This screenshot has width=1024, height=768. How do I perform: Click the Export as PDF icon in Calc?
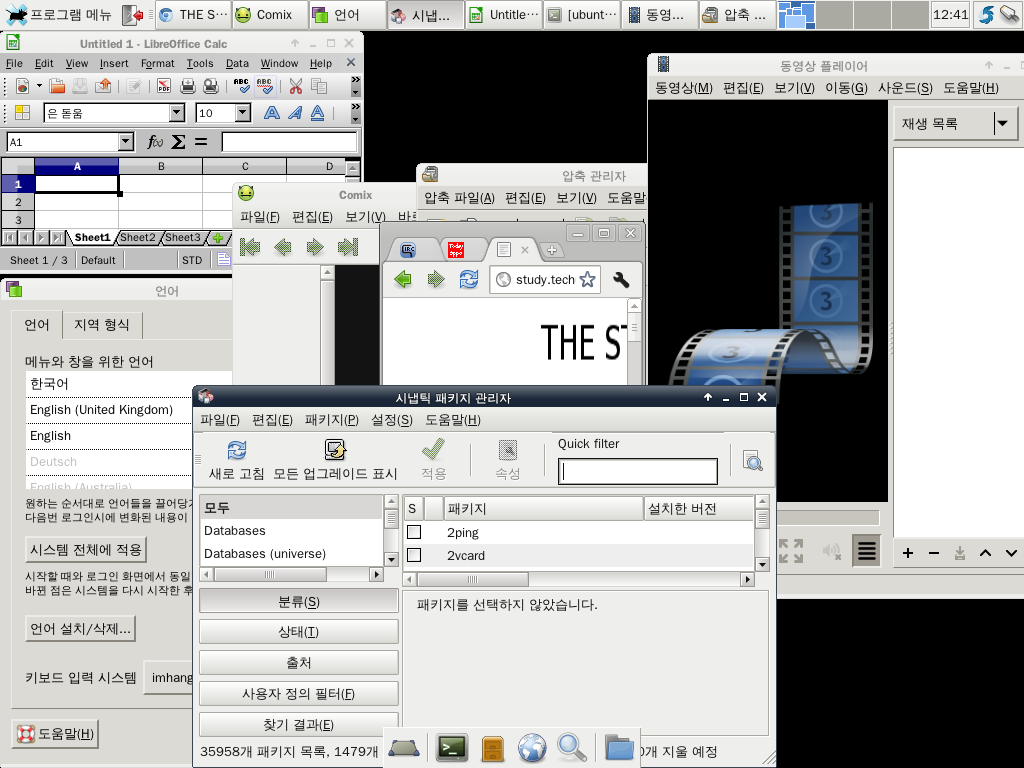(x=164, y=86)
